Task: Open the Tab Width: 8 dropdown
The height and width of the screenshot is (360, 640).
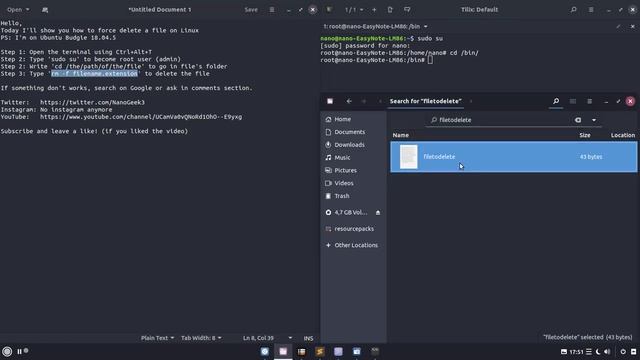Action: pos(201,338)
